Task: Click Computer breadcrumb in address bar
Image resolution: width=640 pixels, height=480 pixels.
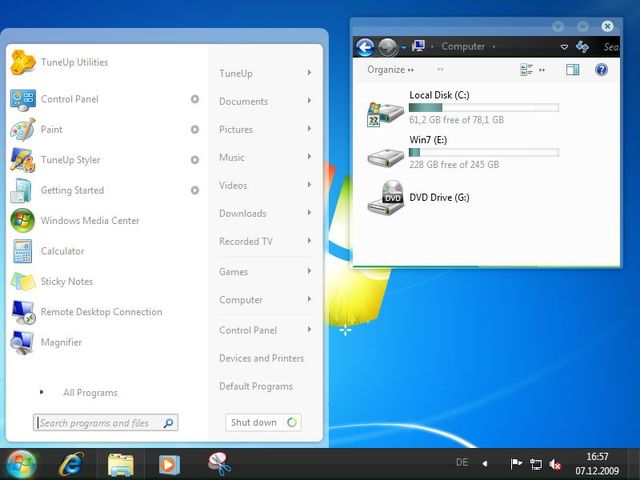Action: [463, 47]
